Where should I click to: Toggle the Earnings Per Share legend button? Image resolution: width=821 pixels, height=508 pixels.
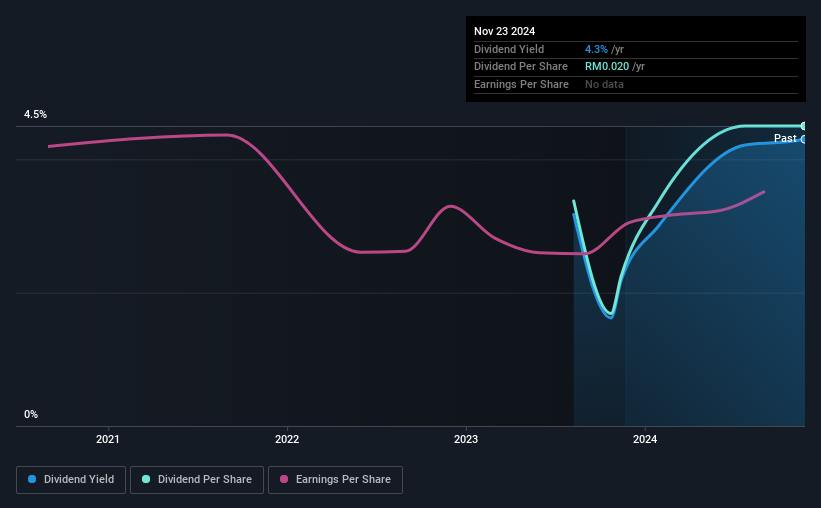tap(335, 480)
